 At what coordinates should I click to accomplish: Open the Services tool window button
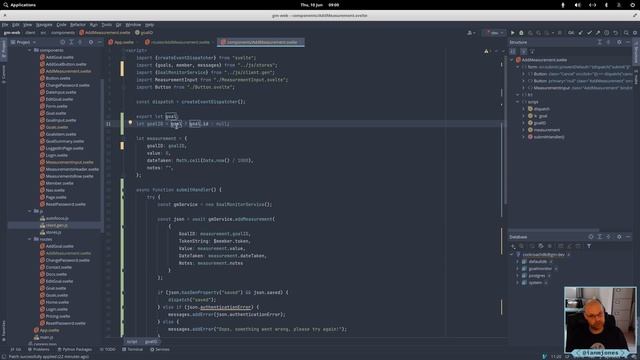(x=160, y=349)
